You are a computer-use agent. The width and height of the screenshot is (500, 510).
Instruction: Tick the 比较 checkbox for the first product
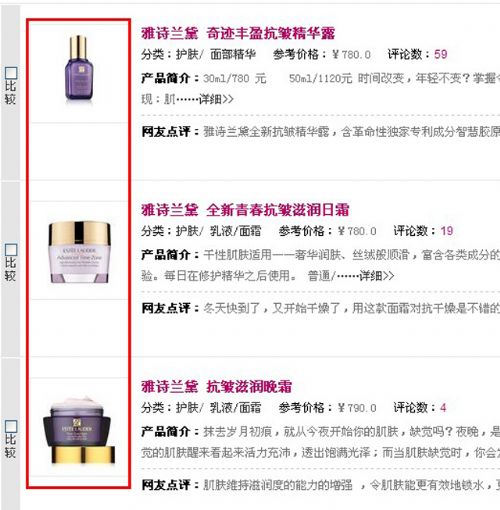click(x=11, y=73)
